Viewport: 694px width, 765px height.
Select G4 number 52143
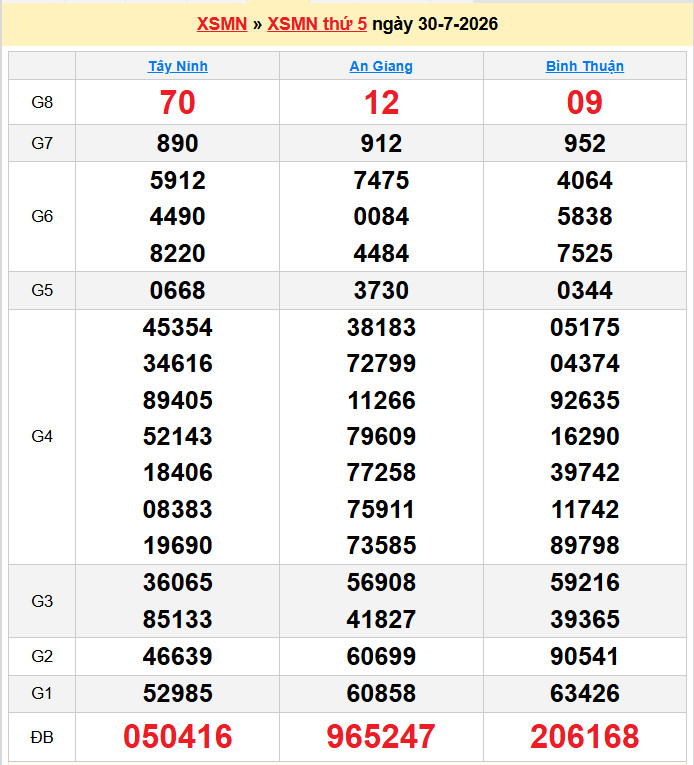(x=178, y=436)
